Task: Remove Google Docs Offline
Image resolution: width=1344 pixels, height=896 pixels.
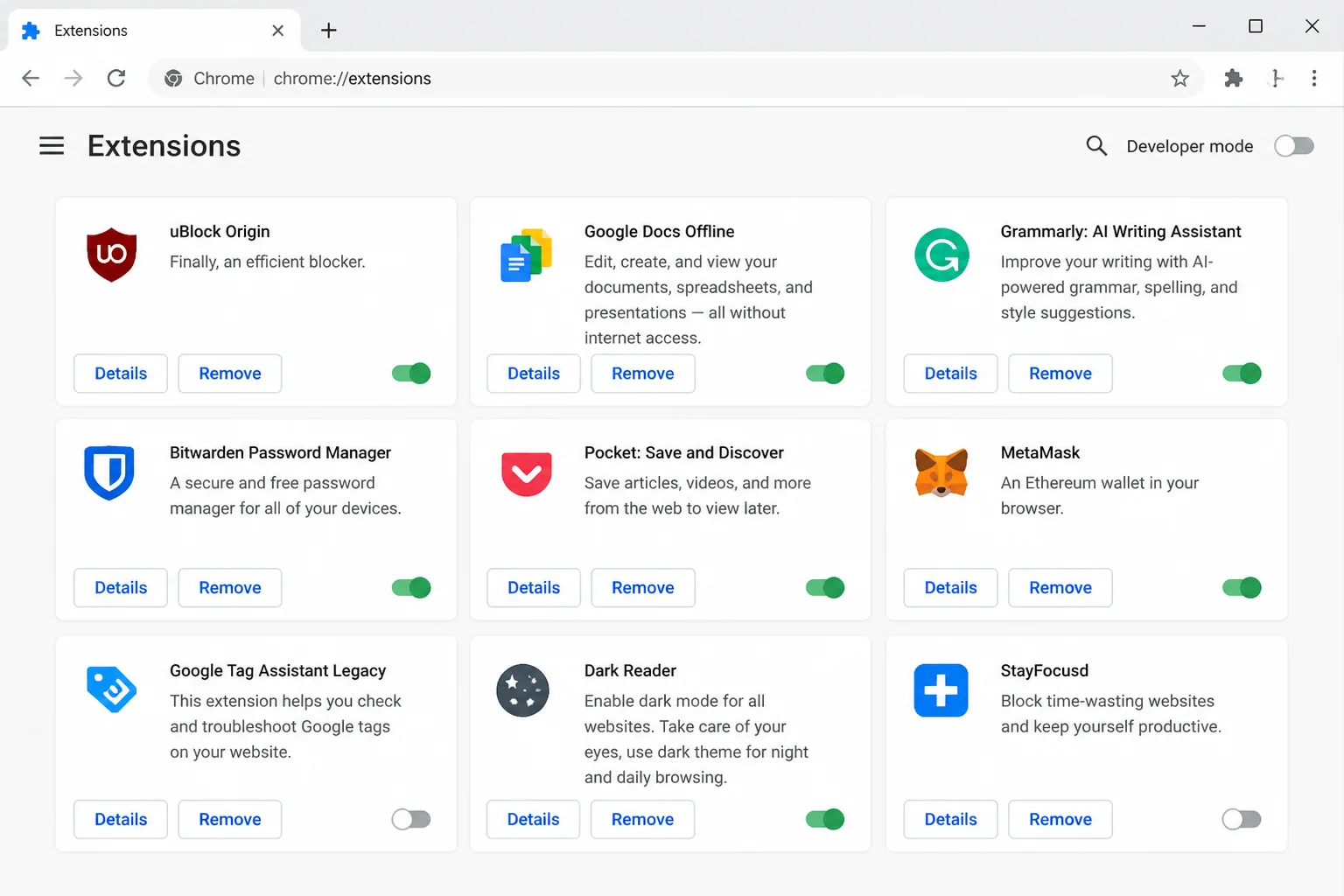Action: [x=643, y=374]
